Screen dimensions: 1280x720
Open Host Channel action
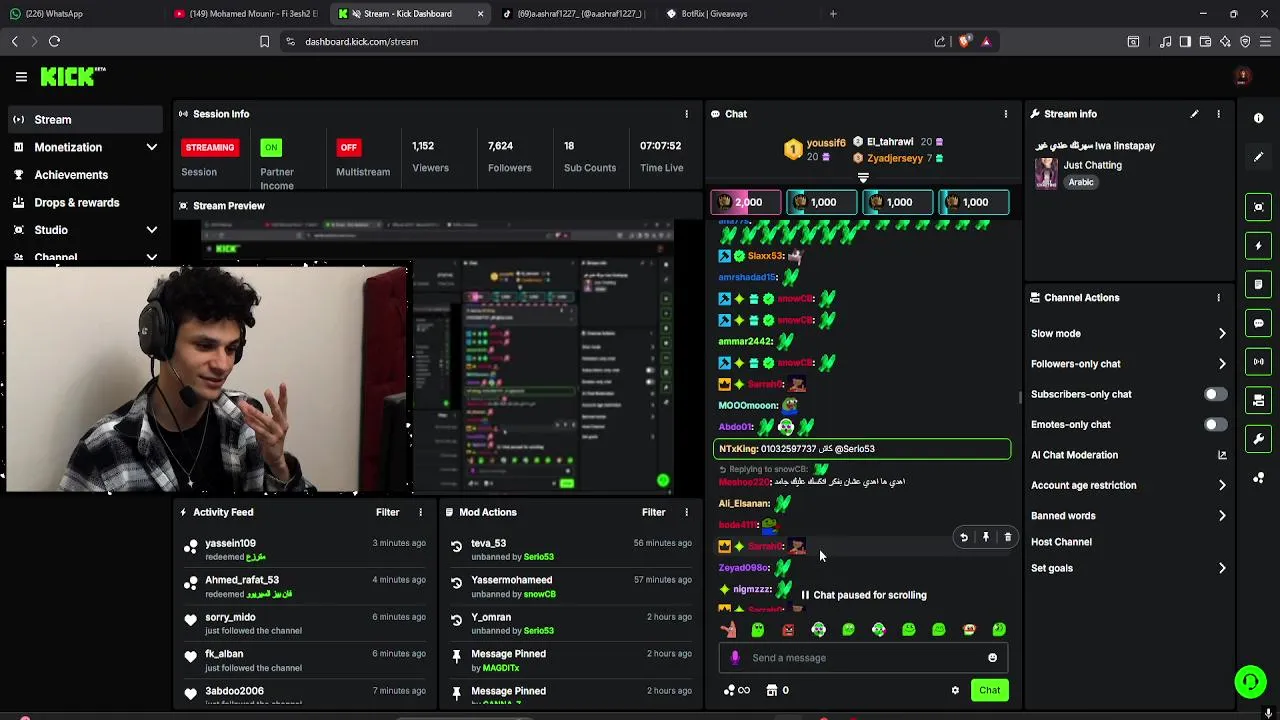1061,542
